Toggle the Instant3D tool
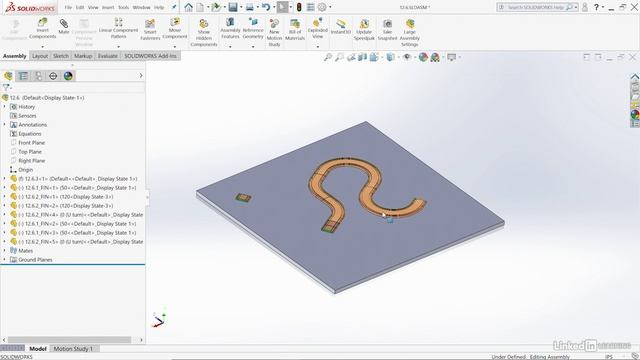The image size is (640, 360). [340, 26]
